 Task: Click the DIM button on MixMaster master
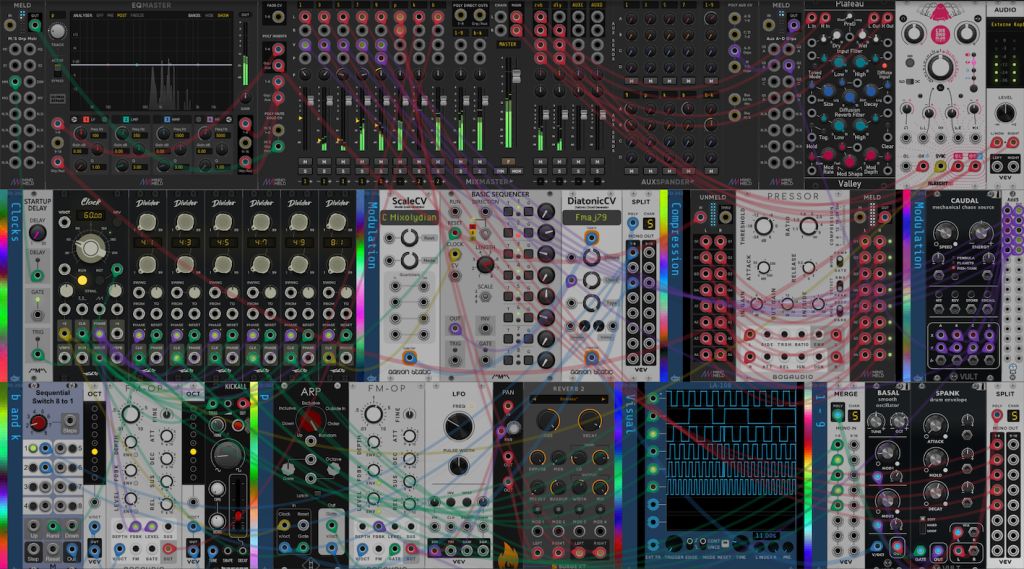(x=501, y=171)
